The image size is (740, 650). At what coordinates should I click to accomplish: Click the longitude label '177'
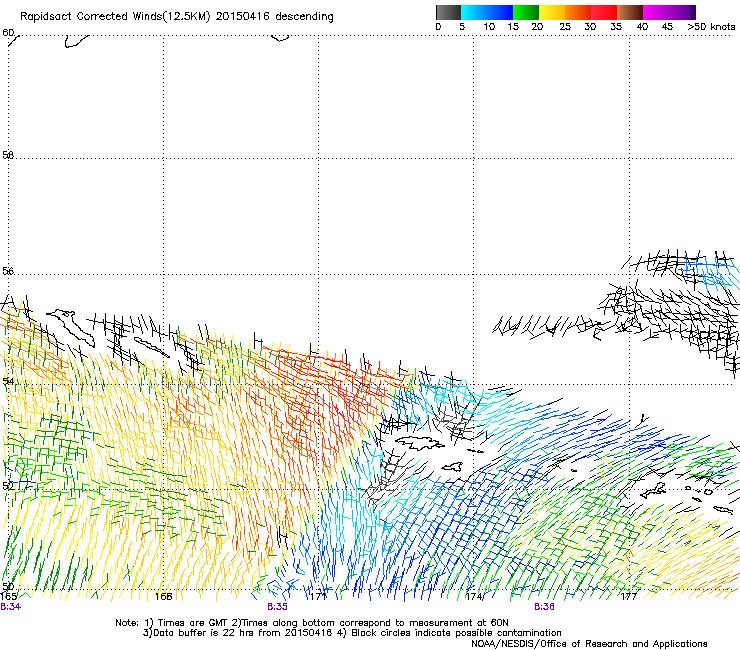[x=629, y=597]
